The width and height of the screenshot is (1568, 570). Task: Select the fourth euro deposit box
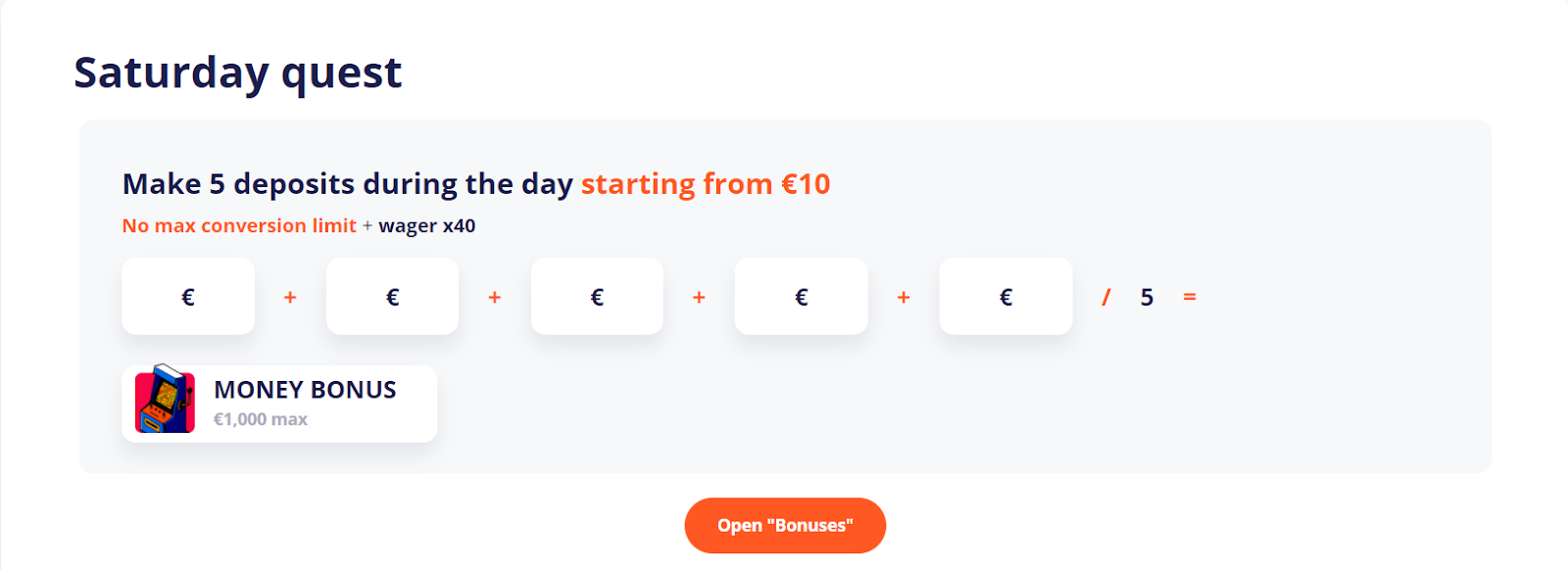[802, 296]
